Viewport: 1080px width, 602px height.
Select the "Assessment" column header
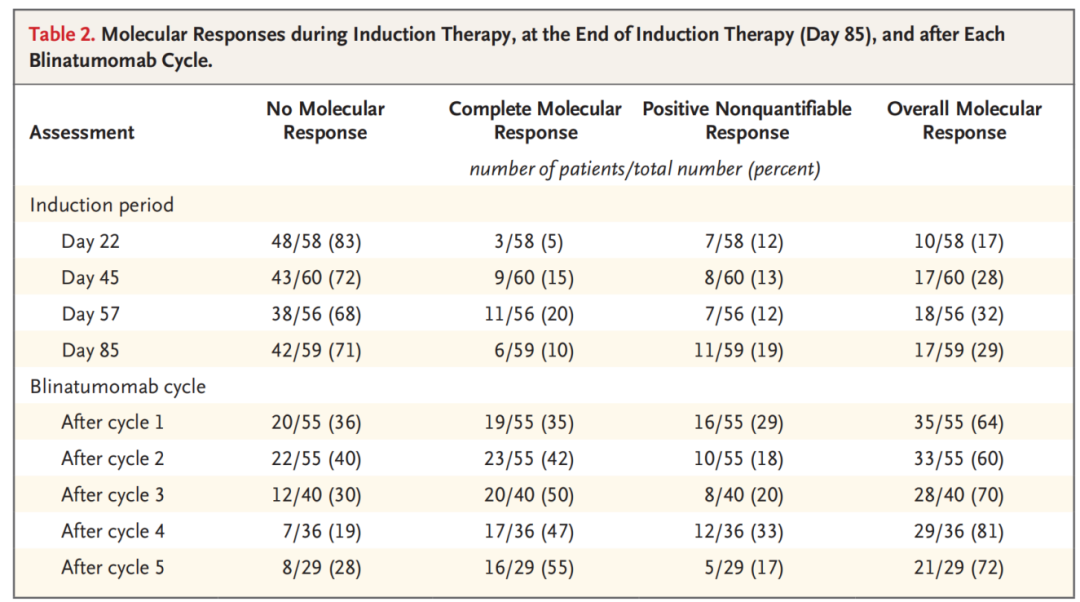[82, 132]
